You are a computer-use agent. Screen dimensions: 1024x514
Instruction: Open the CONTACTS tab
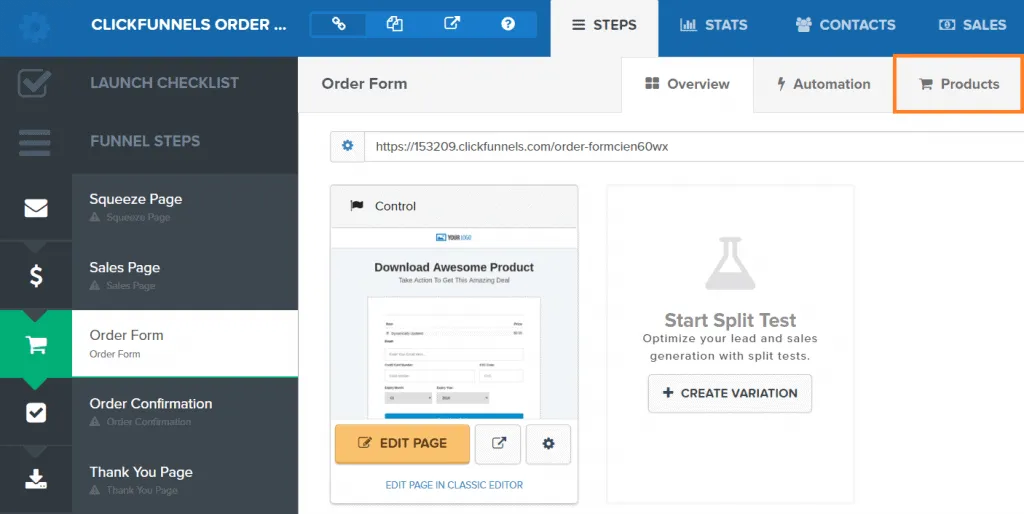(x=845, y=25)
